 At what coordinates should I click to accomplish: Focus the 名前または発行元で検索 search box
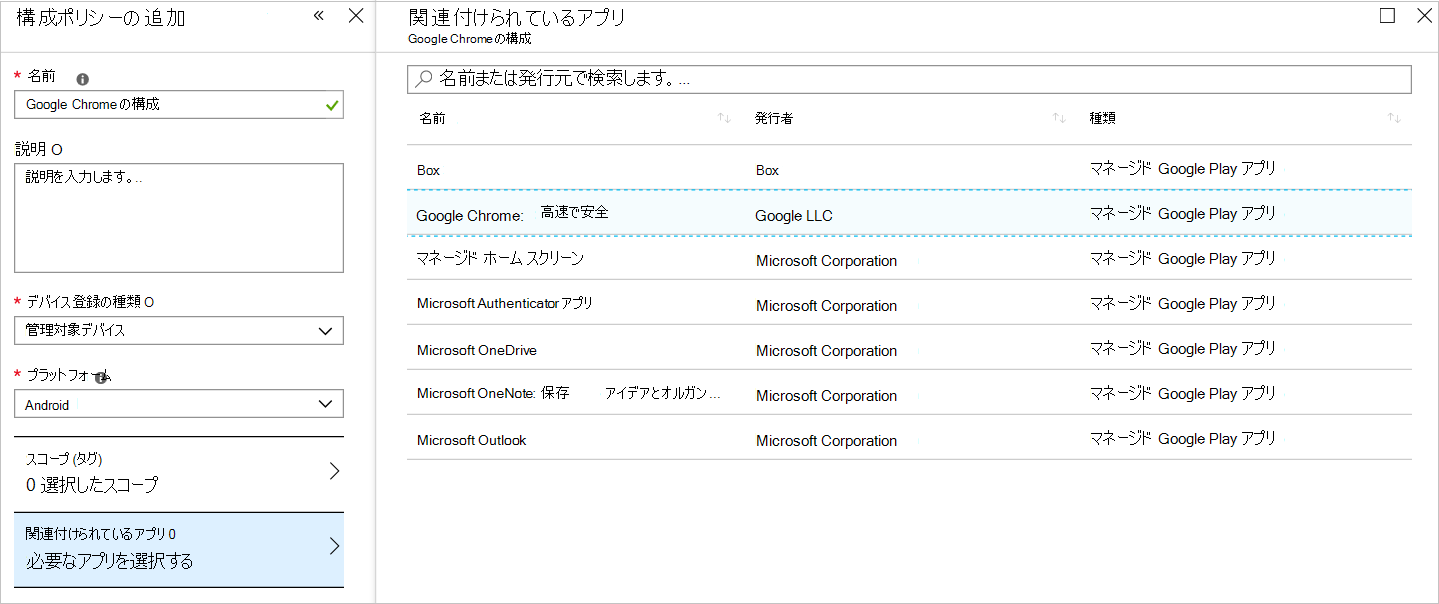pos(909,79)
